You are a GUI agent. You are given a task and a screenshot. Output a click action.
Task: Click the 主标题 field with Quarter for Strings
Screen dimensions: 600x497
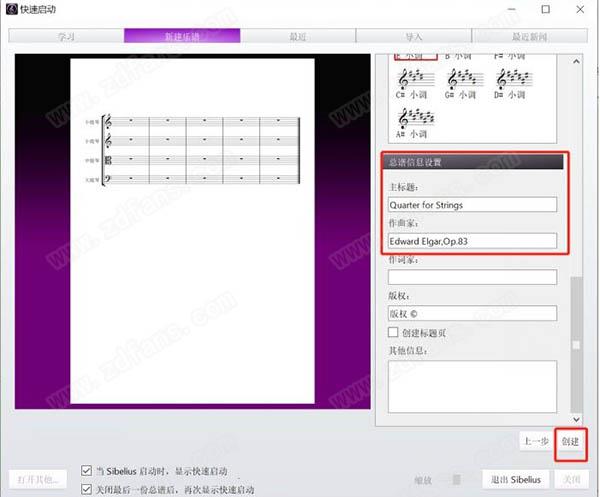(472, 205)
